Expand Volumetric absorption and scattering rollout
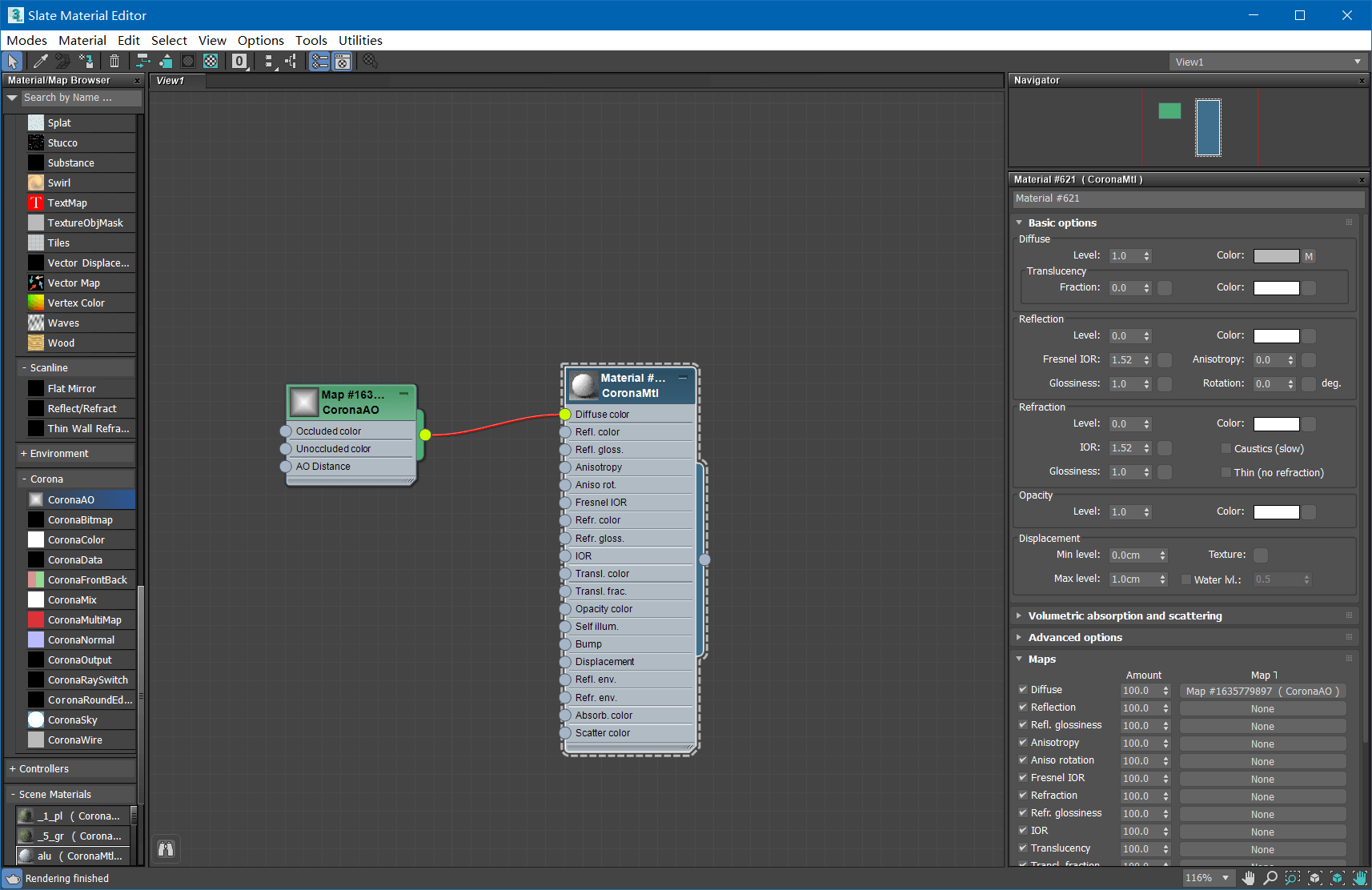Screen dimensions: 1372x890 [1019, 615]
